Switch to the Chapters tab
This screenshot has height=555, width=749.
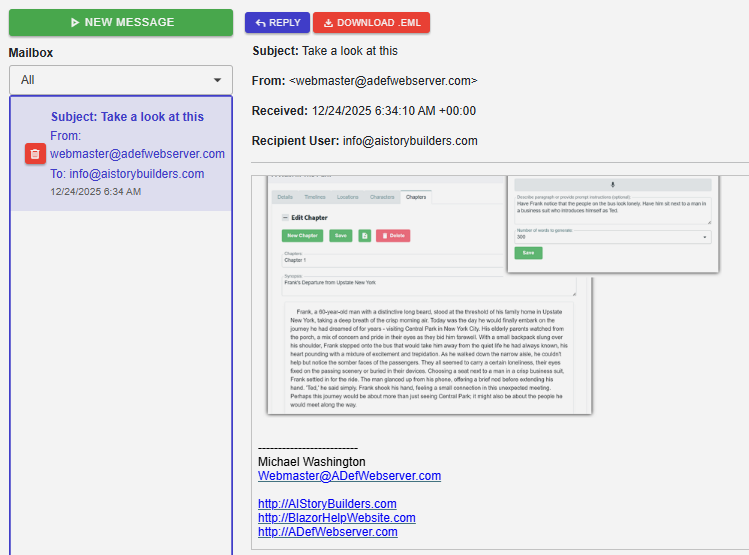pyautogui.click(x=415, y=198)
